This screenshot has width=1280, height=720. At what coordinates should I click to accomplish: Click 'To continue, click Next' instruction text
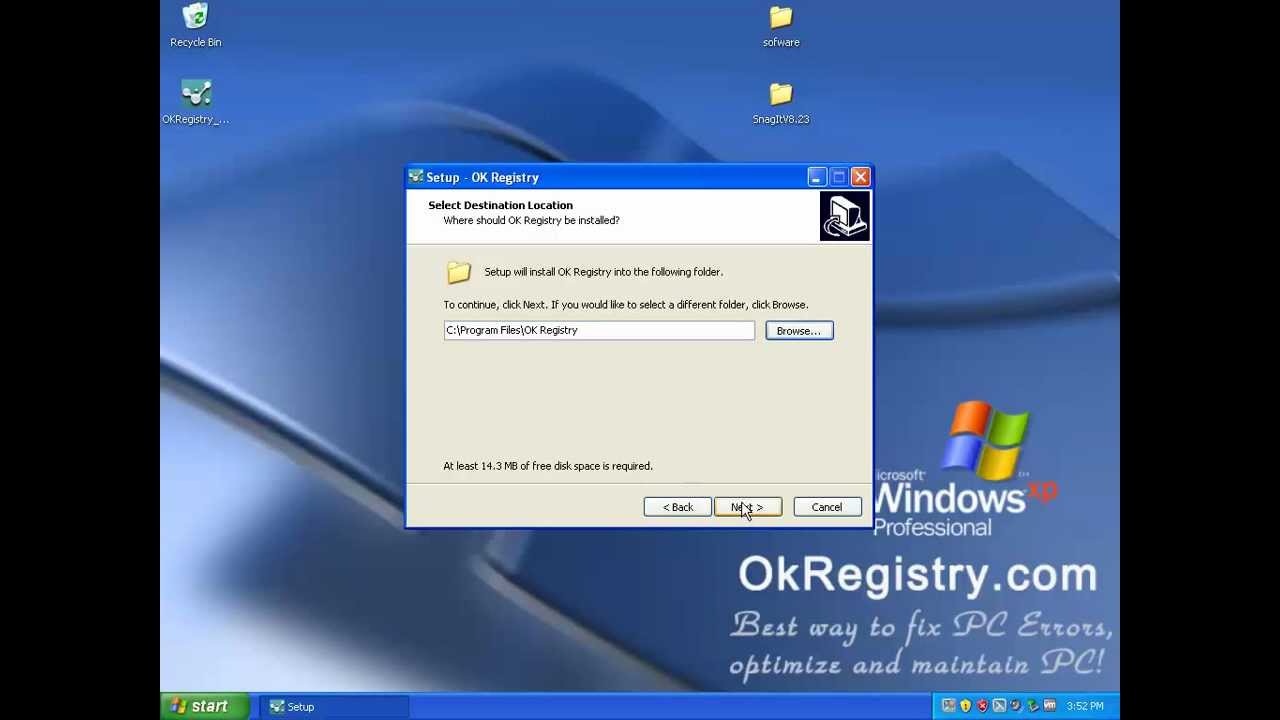click(x=626, y=305)
